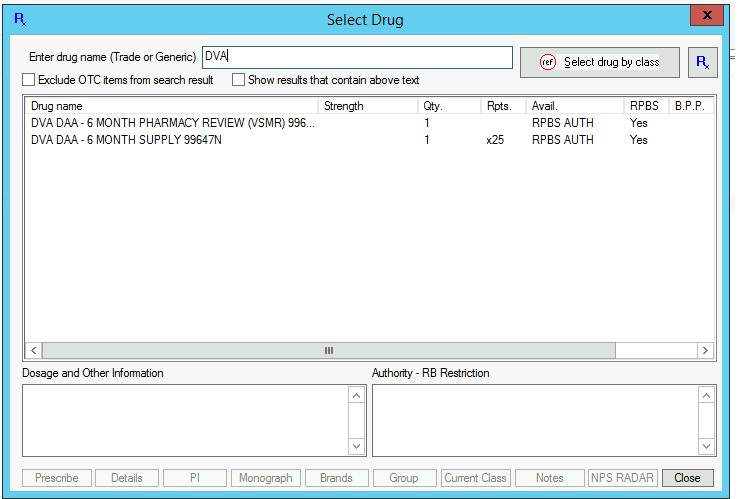This screenshot has height=499, width=739.
Task: Click x25 repeats for 6 Month Supply
Action: 495,140
